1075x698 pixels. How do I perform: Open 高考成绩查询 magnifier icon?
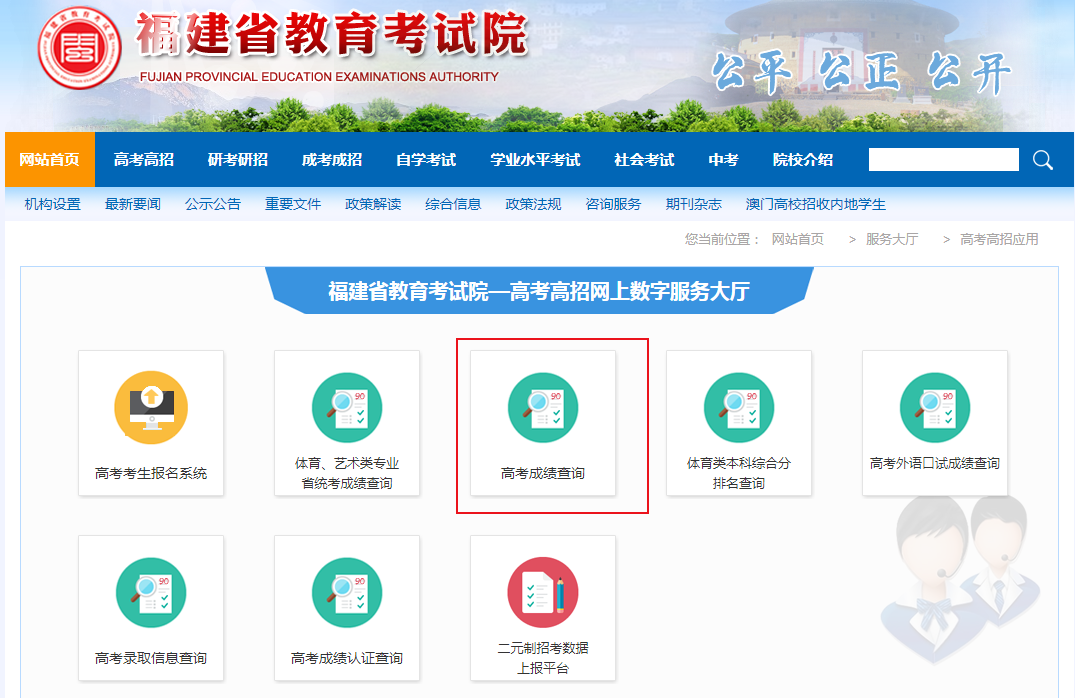(543, 407)
